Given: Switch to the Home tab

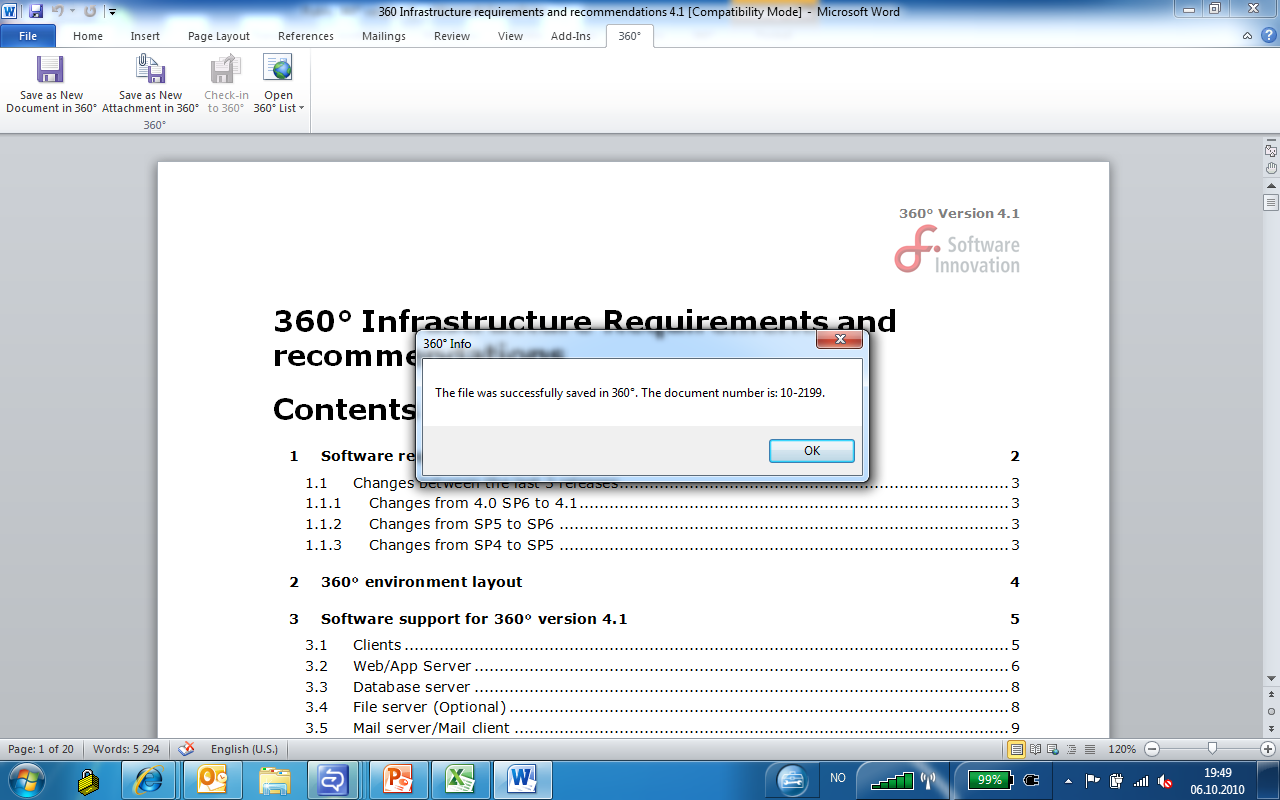Looking at the screenshot, I should point(88,36).
